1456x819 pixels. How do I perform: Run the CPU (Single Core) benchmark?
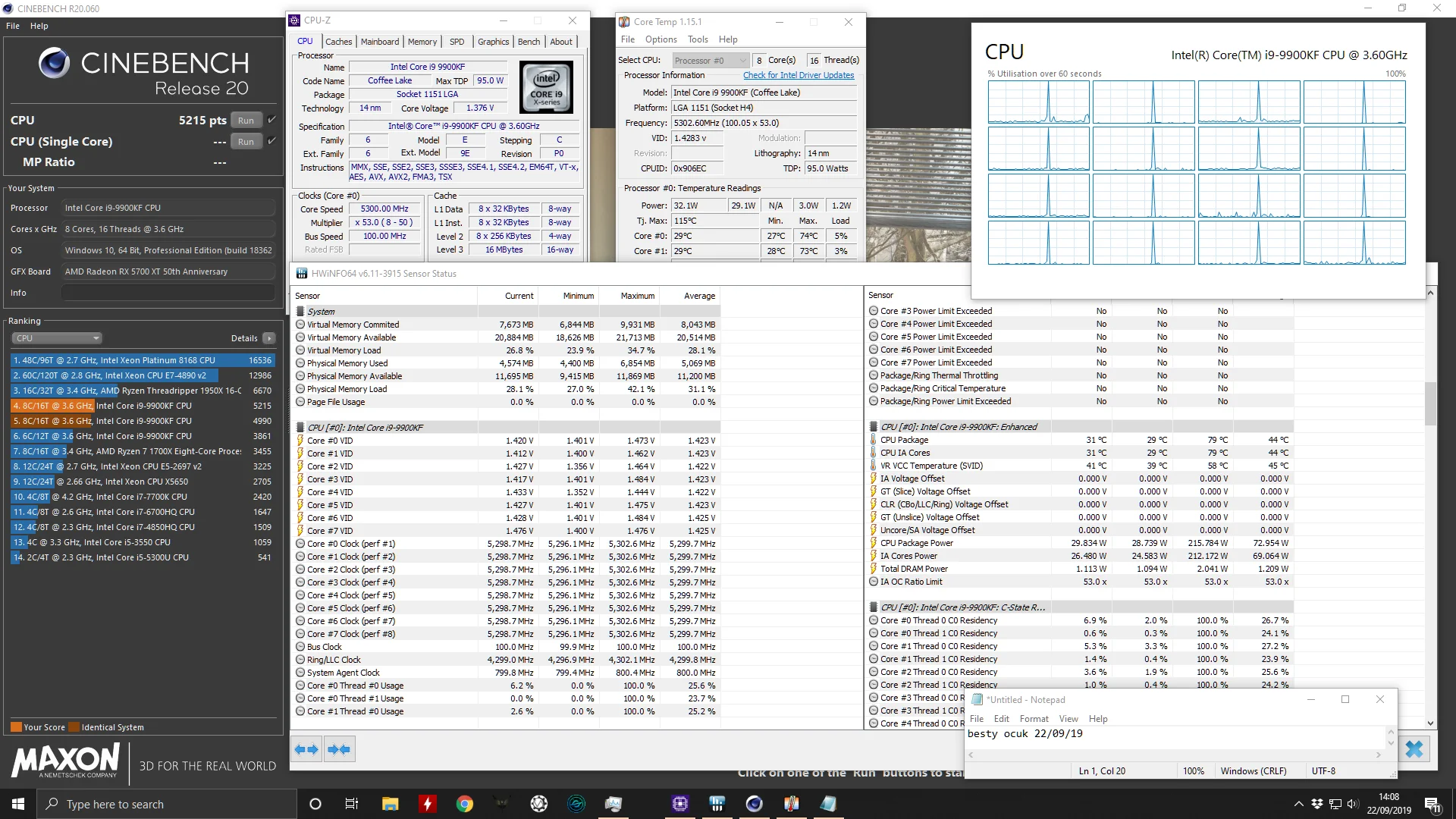click(246, 141)
